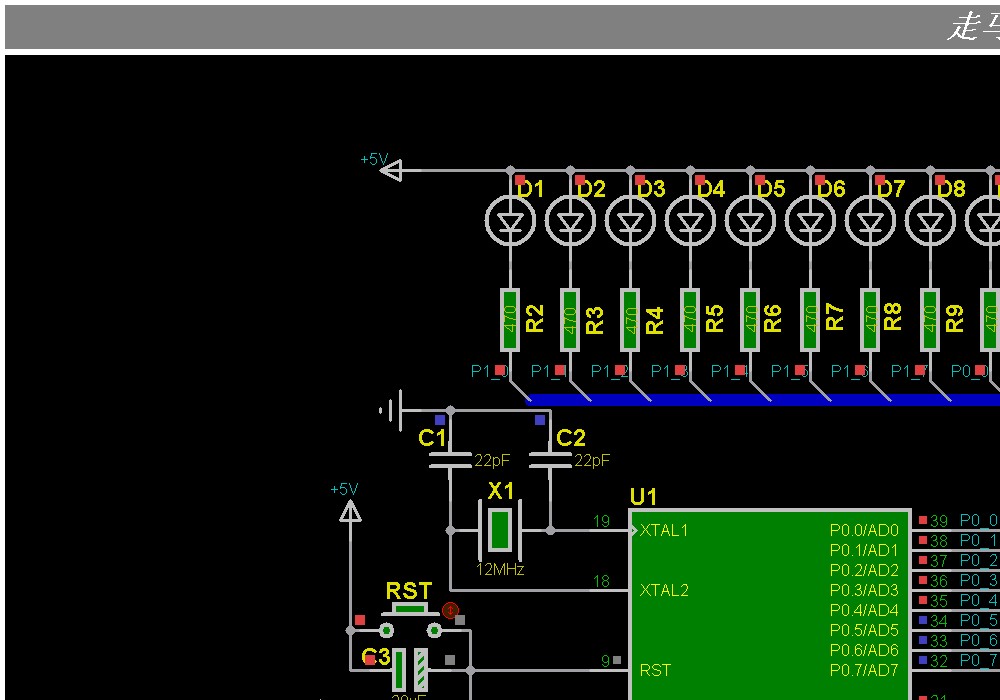Select LED D6 symbol

tap(810, 221)
